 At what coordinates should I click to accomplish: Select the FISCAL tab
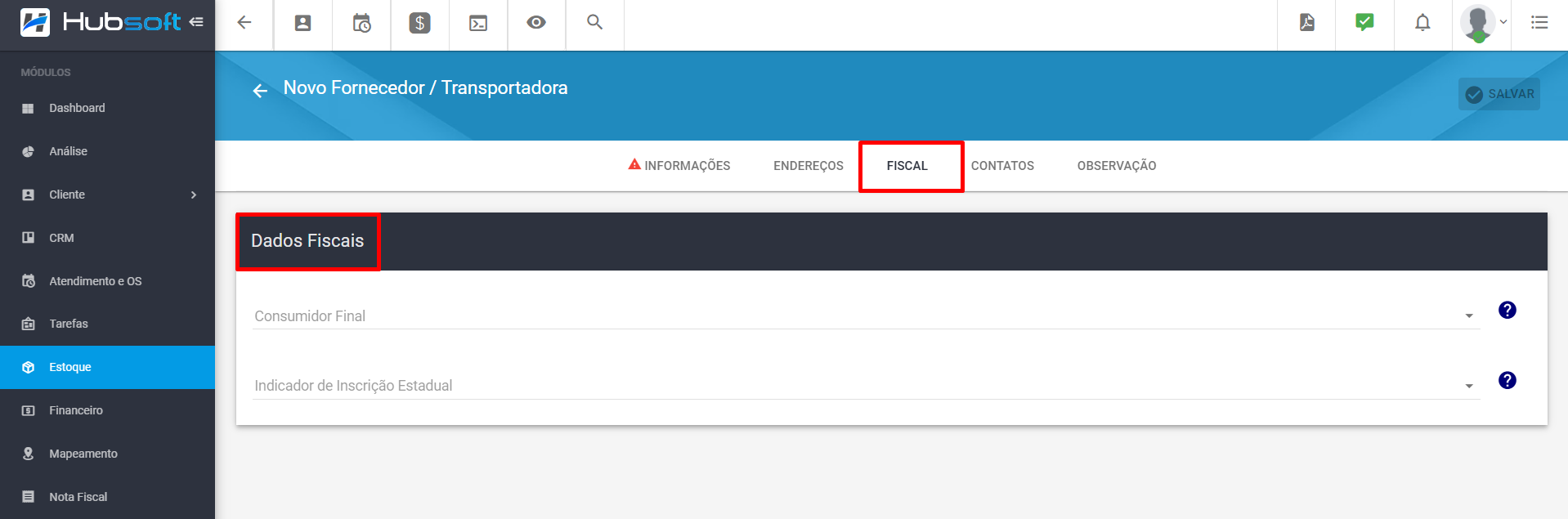coord(907,166)
